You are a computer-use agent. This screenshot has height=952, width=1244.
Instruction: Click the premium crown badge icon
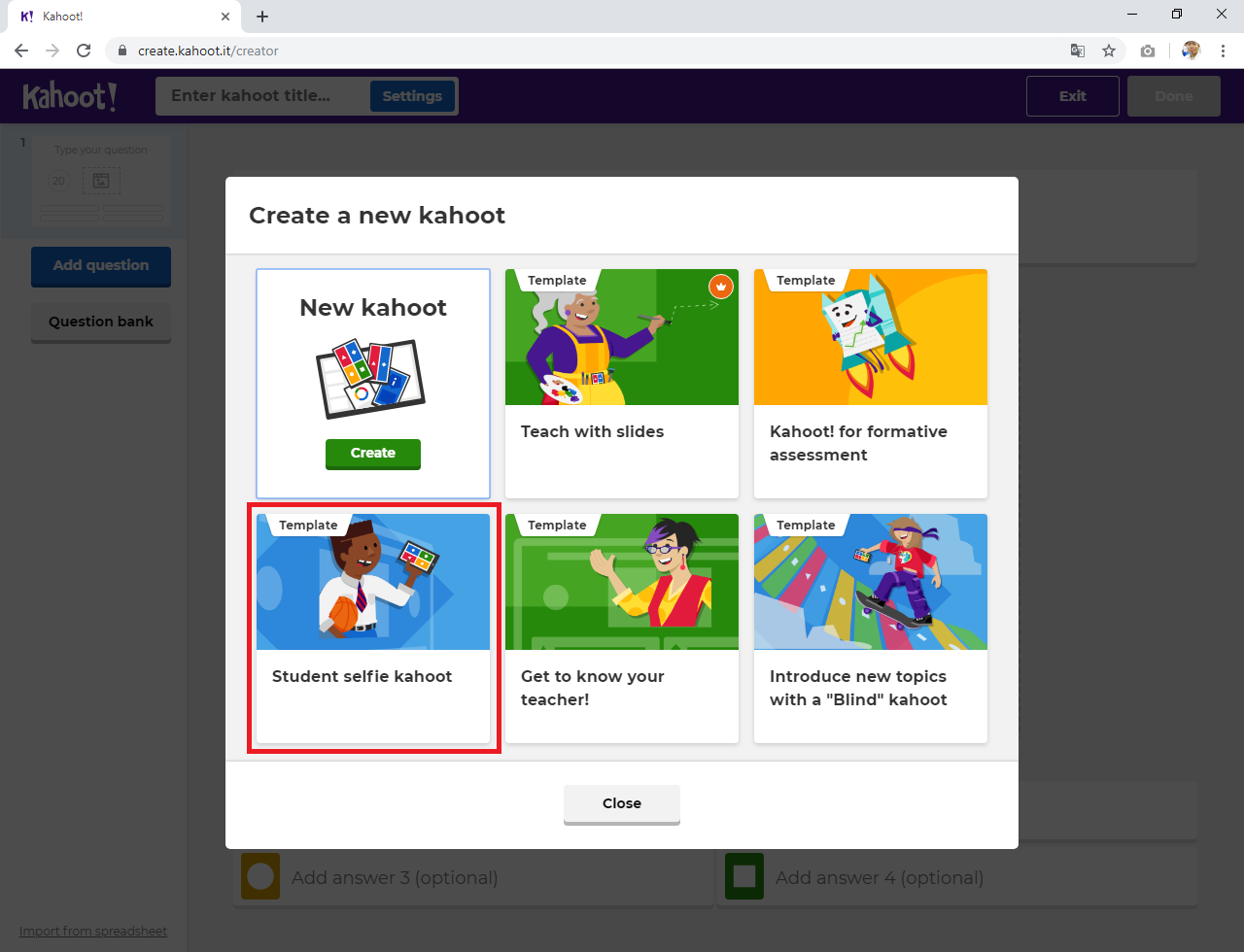click(x=720, y=287)
